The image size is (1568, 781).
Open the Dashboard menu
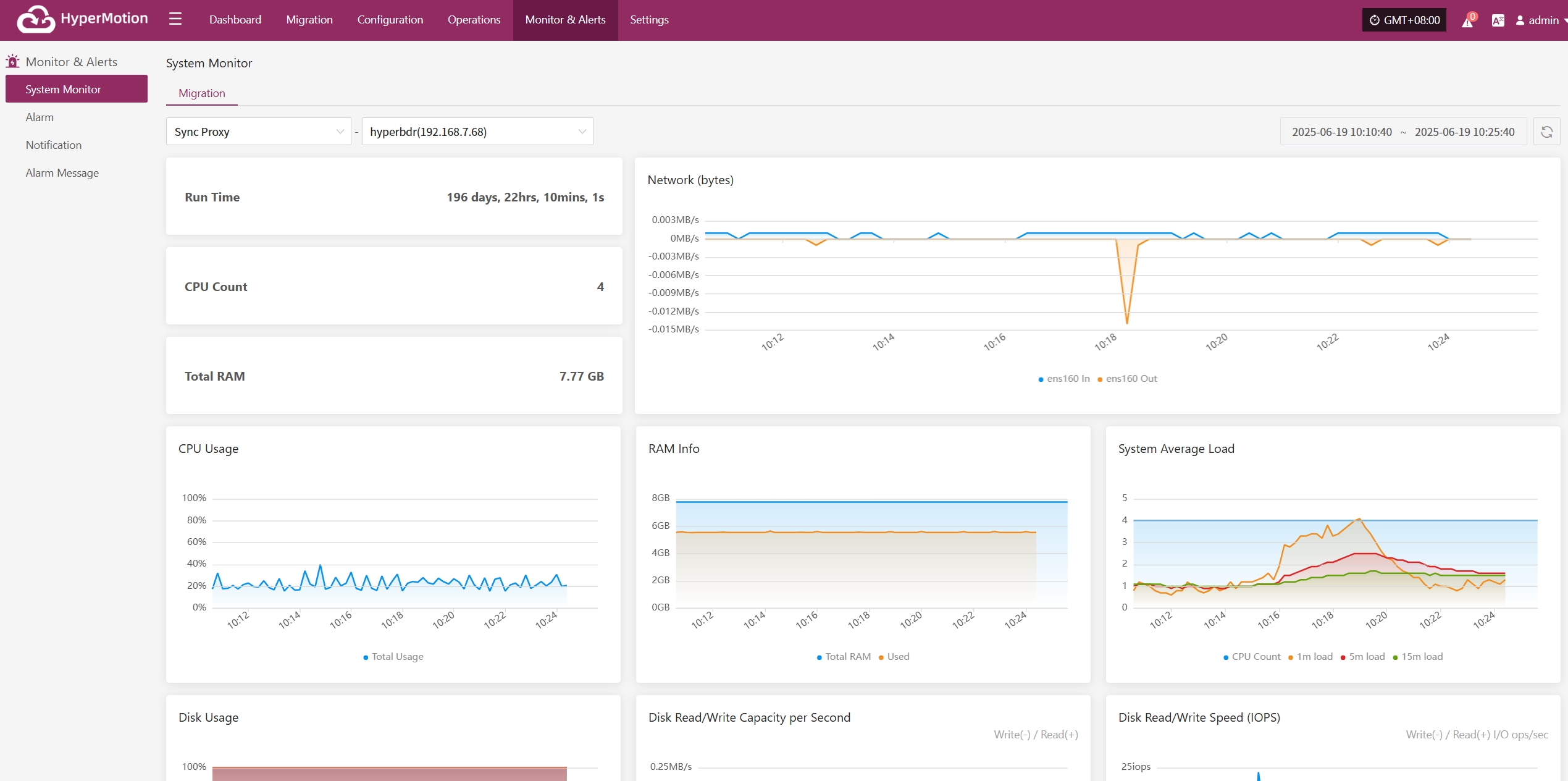click(235, 20)
